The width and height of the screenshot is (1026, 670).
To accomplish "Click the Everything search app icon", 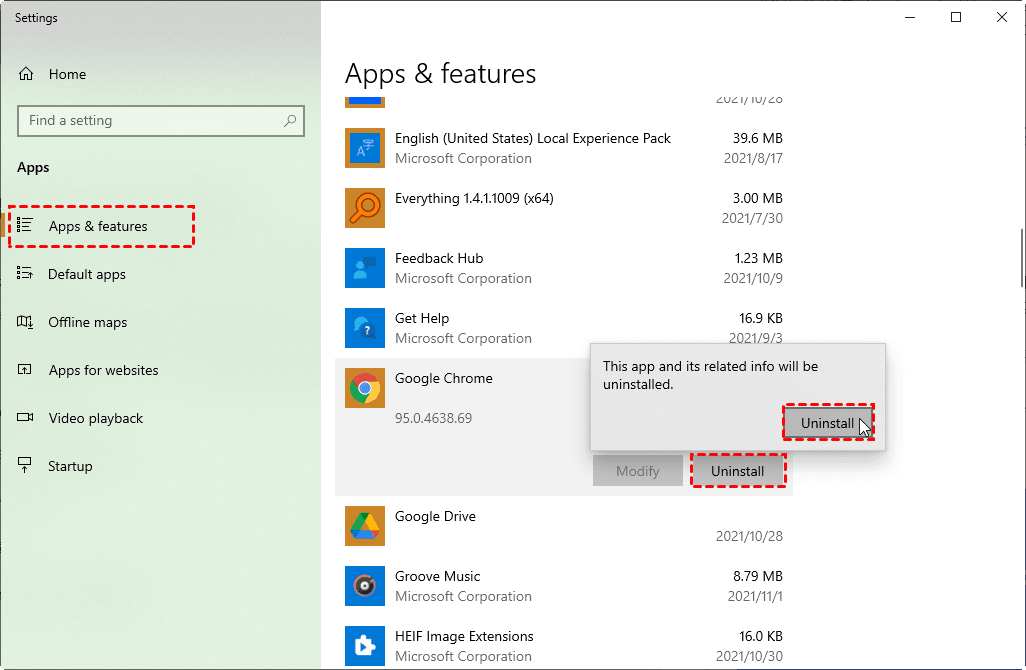I will (365, 208).
